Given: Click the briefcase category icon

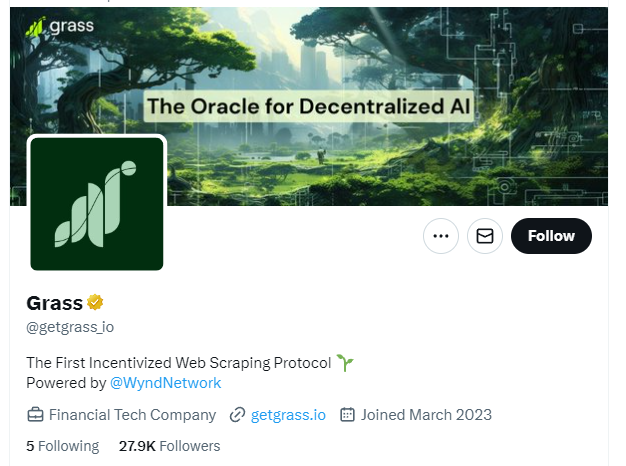Looking at the screenshot, I should point(35,414).
